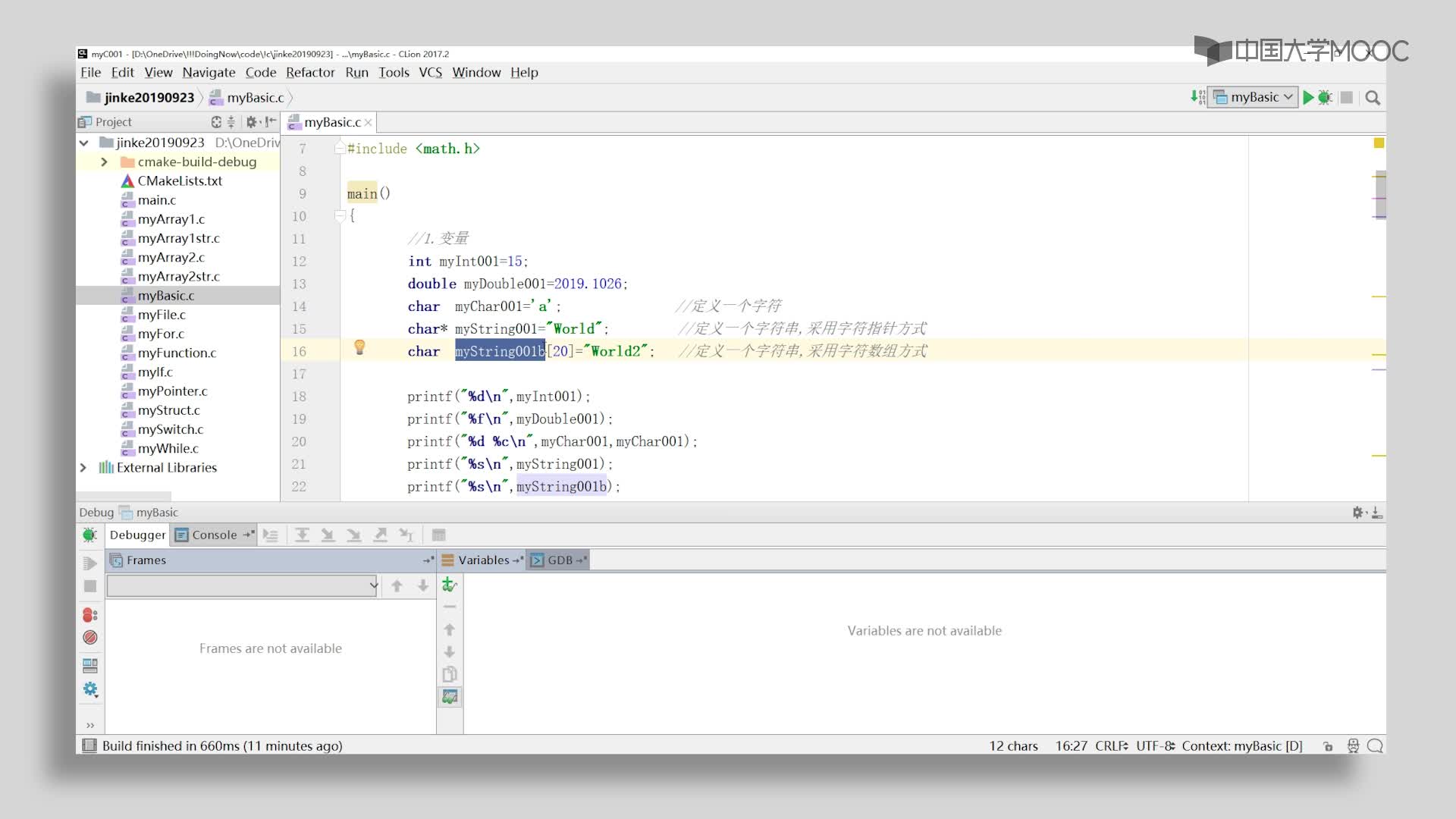Click the glasses watches icon in the Variables toolbar
Viewport: 1456px width, 819px height.
pos(450,697)
